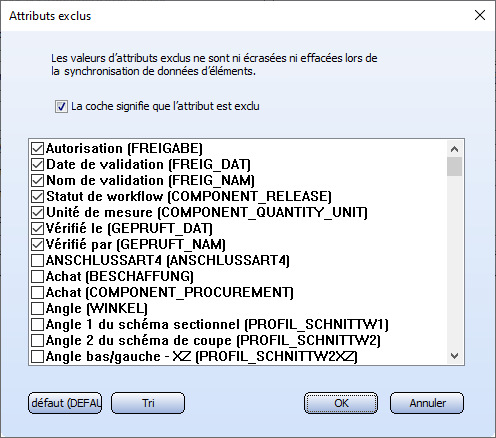Enable Achat (COMPONENT_PROCUREMENT) checkbox
The image size is (496, 438).
37,292
